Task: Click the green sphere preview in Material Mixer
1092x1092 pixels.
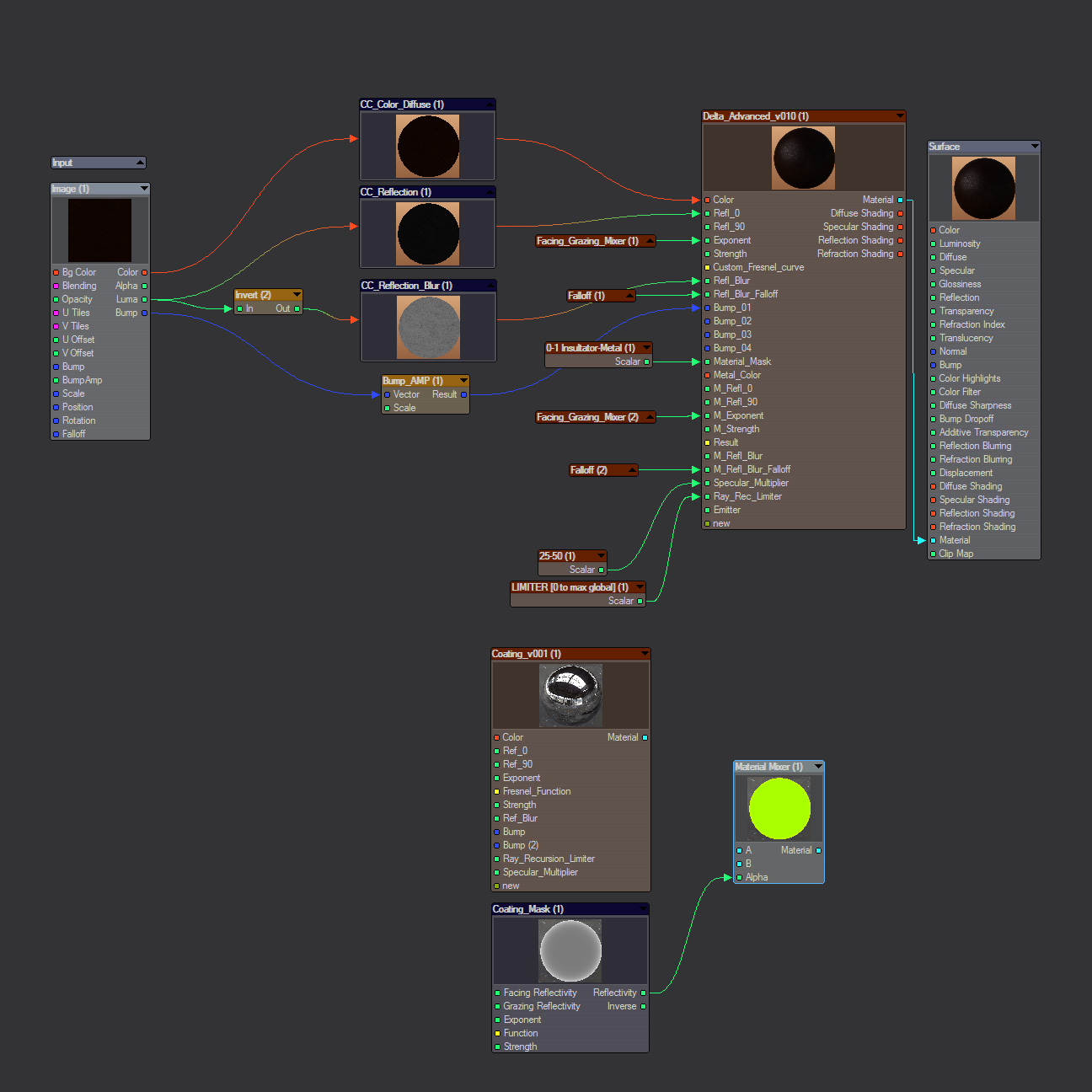Action: tap(779, 809)
